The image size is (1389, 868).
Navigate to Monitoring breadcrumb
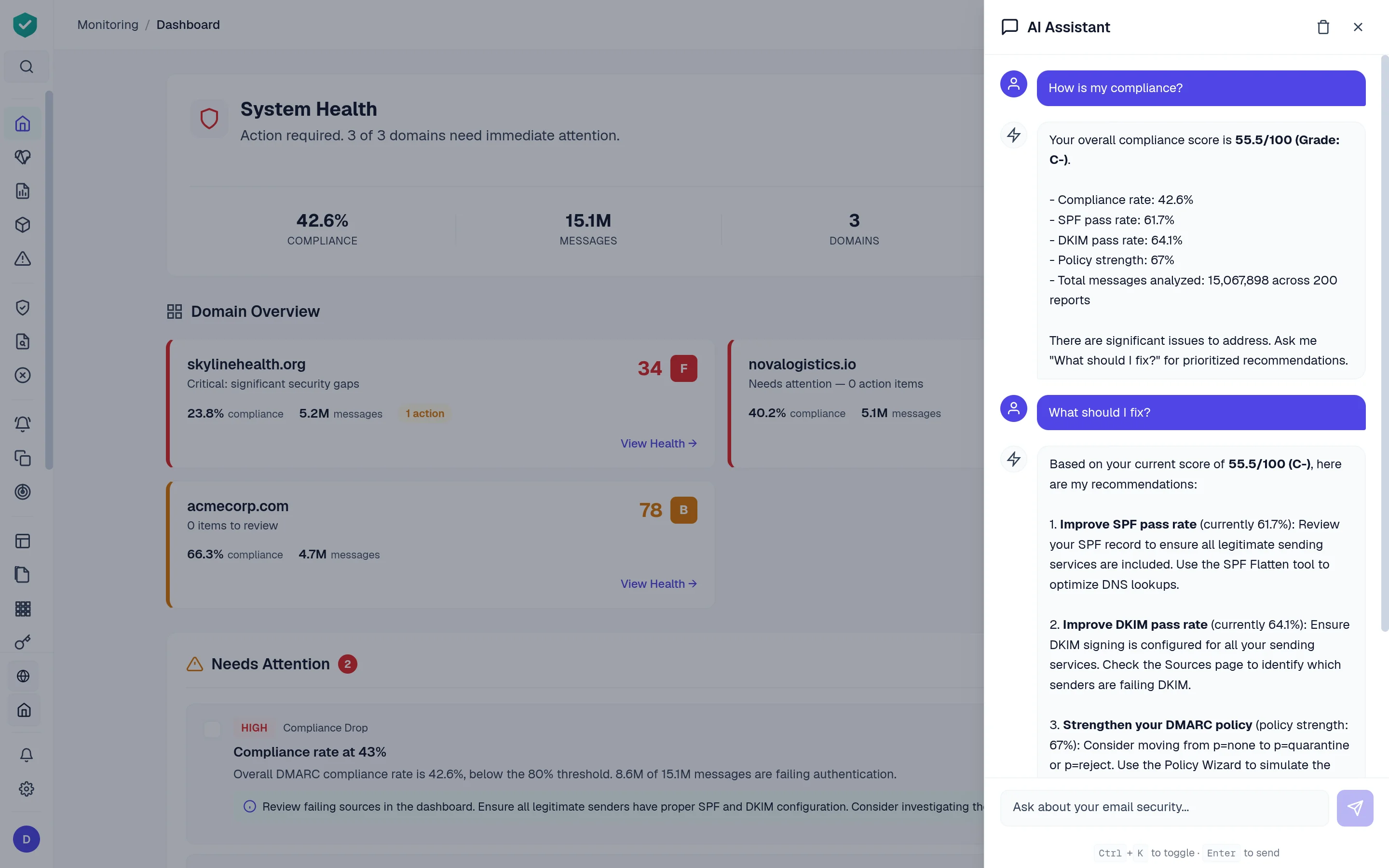pos(108,25)
